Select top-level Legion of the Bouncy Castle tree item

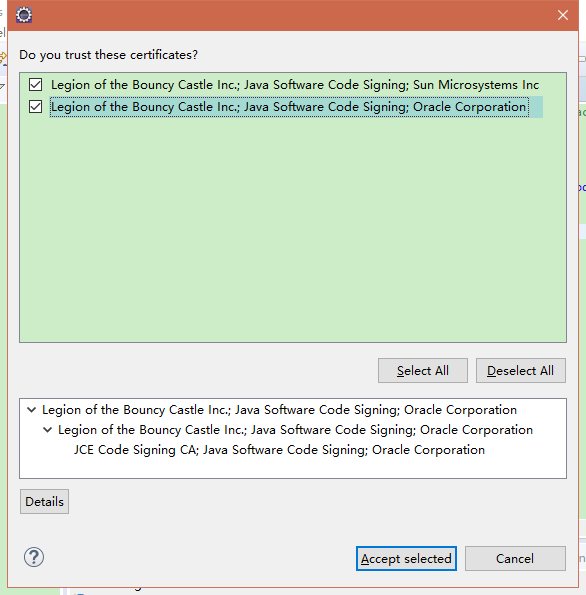pyautogui.click(x=279, y=410)
